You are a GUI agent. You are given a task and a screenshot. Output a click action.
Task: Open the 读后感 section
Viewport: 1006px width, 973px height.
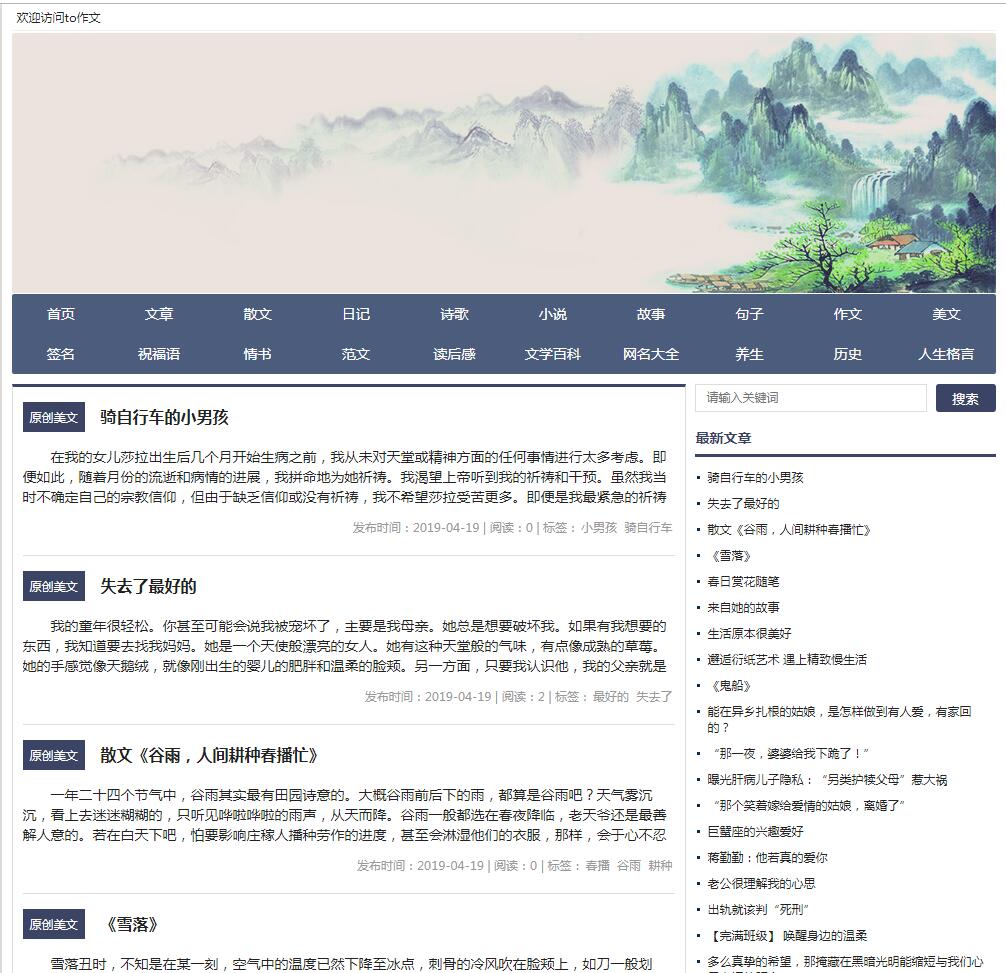coord(454,354)
